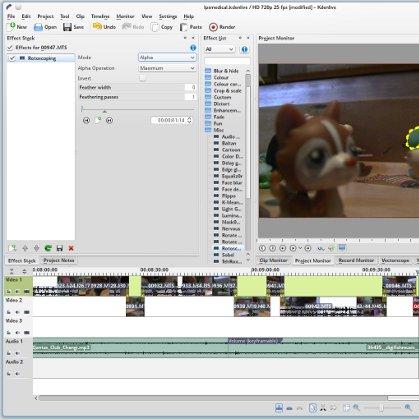The width and height of the screenshot is (419, 419).
Task: Click the Save toolbar icon
Action: coord(67,27)
